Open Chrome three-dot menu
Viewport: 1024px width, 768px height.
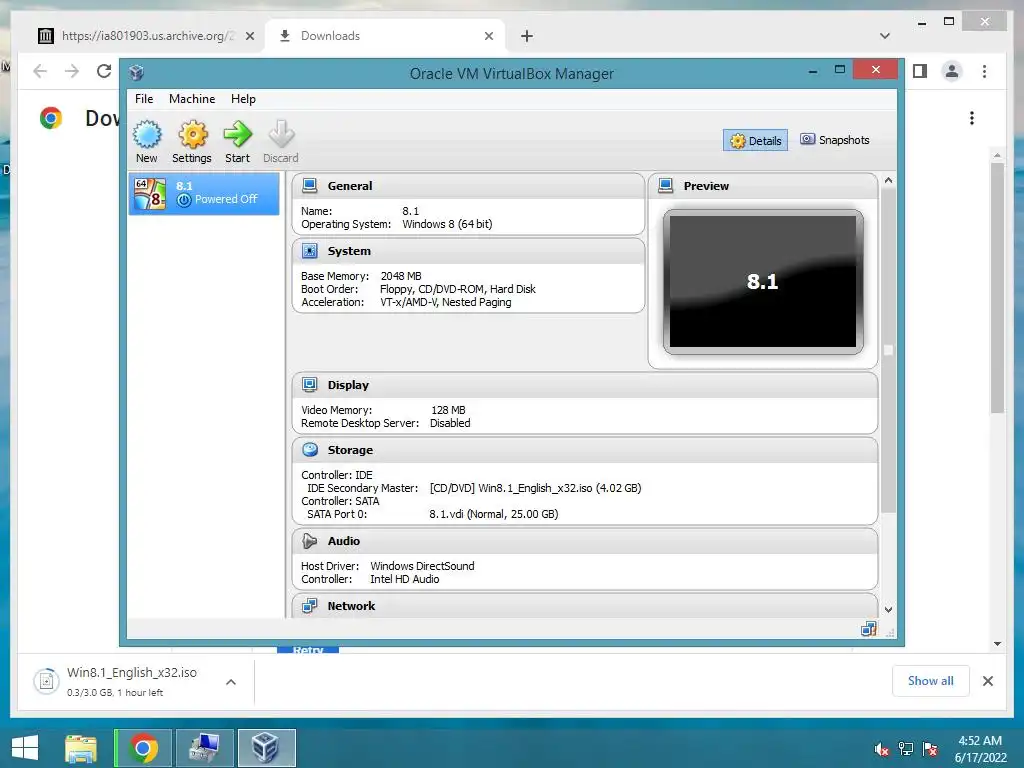click(984, 71)
